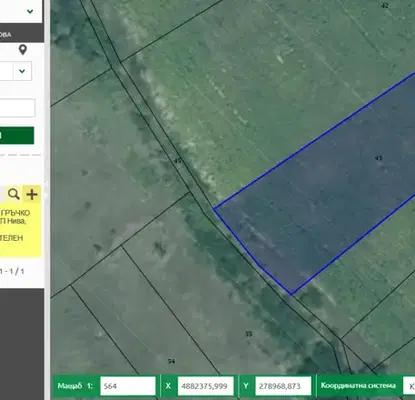
Task: Click parcel label 43 in highlighted plot
Action: tap(378, 158)
